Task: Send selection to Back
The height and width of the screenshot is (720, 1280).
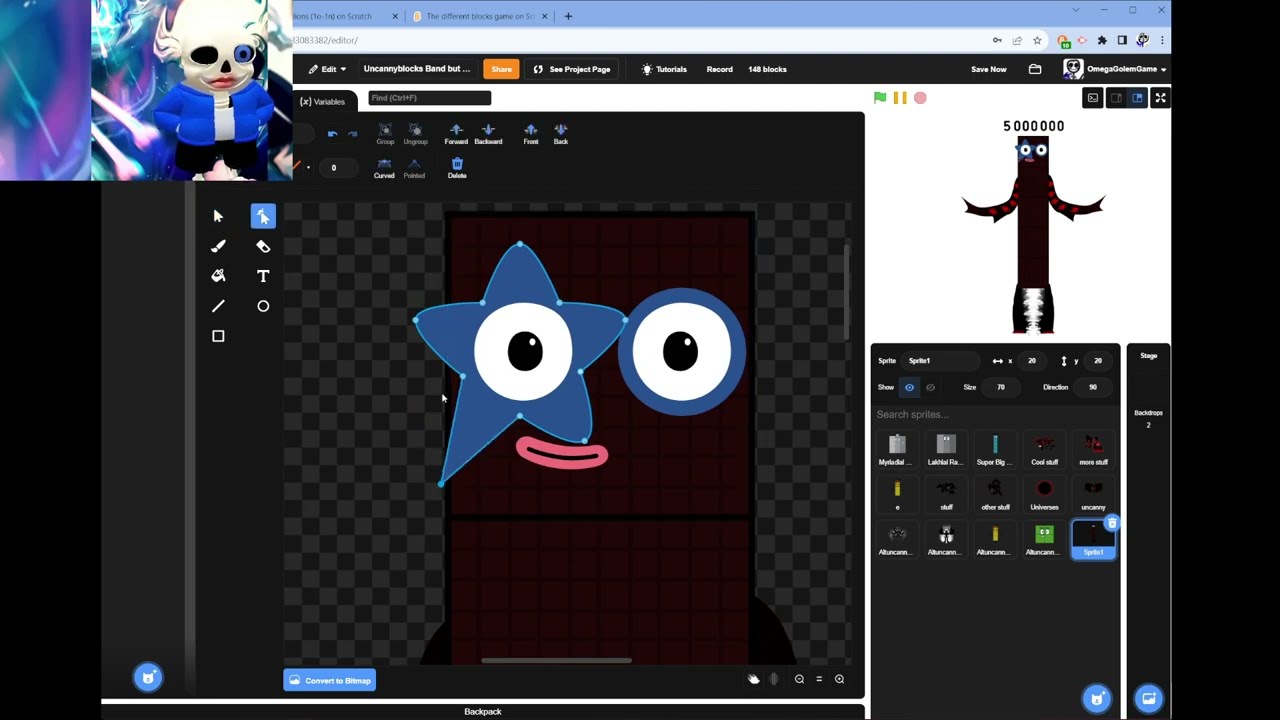Action: pos(561,134)
